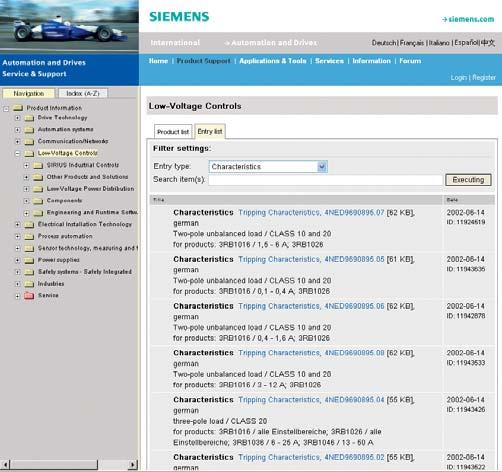The width and height of the screenshot is (502, 472).
Task: Click the Low-Voltage Power Distribution folder icon
Action: pyautogui.click(x=38, y=189)
